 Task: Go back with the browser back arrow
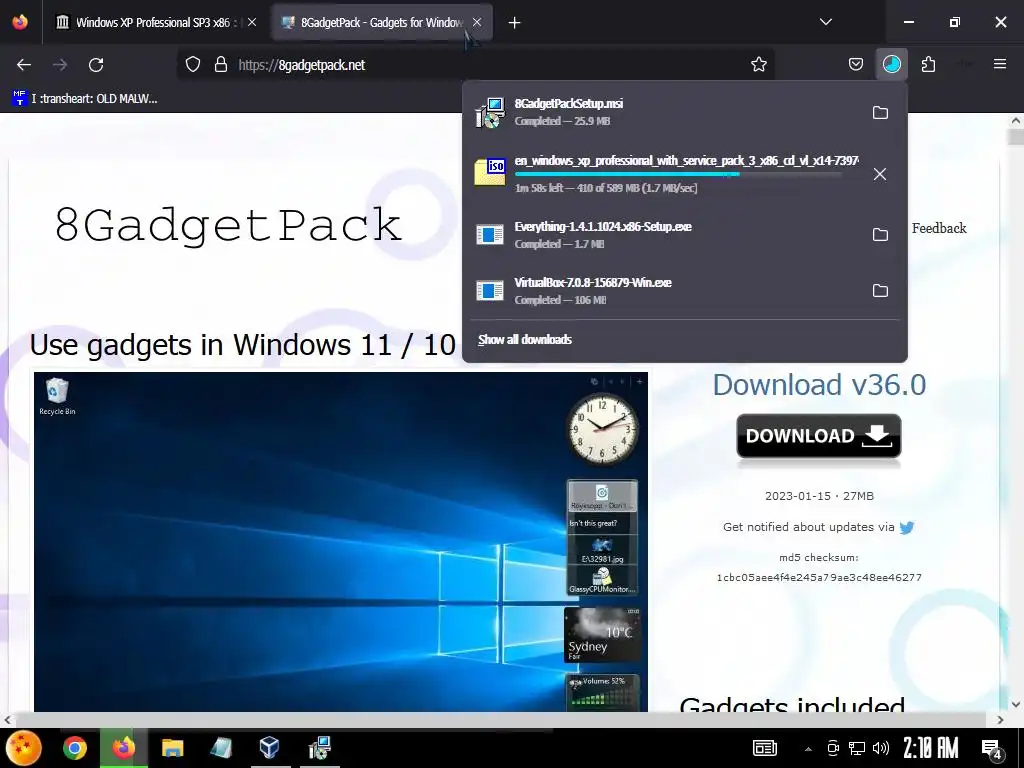24,65
